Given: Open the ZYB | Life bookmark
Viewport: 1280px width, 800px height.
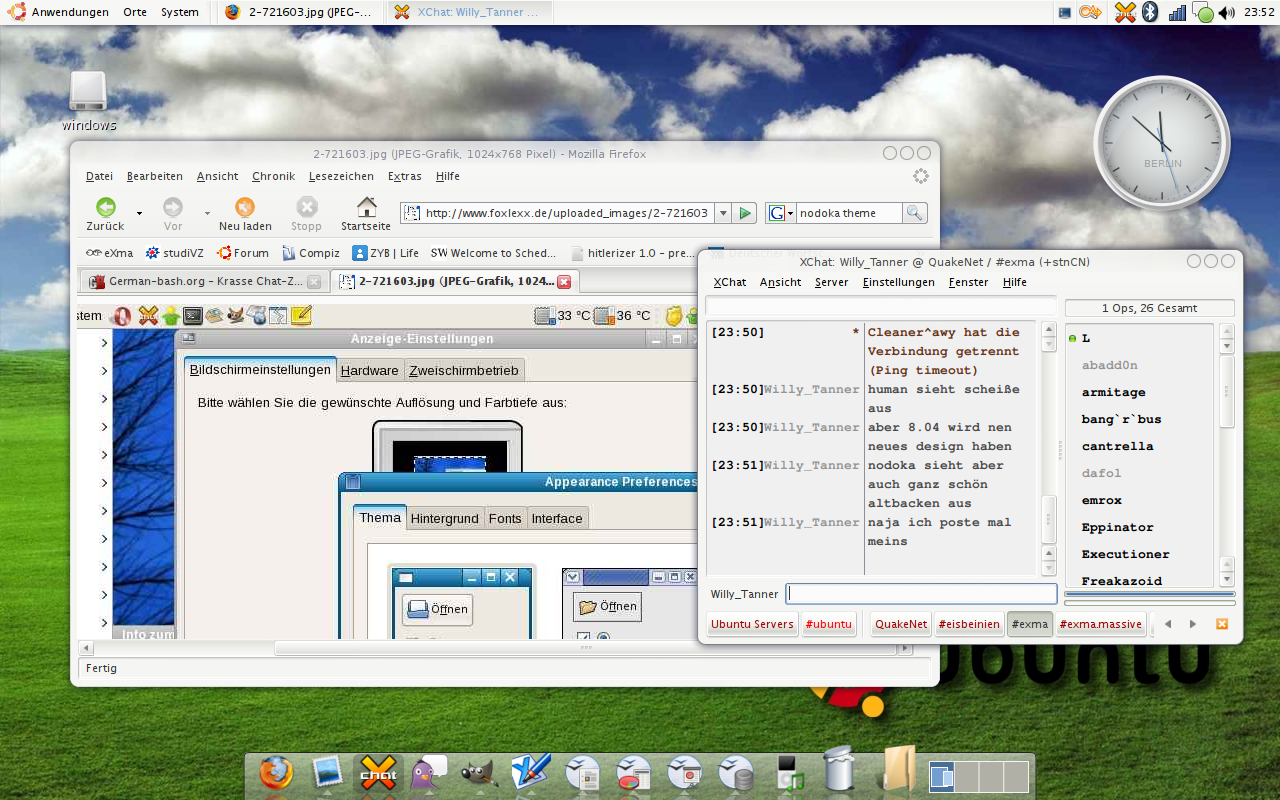Looking at the screenshot, I should (386, 253).
